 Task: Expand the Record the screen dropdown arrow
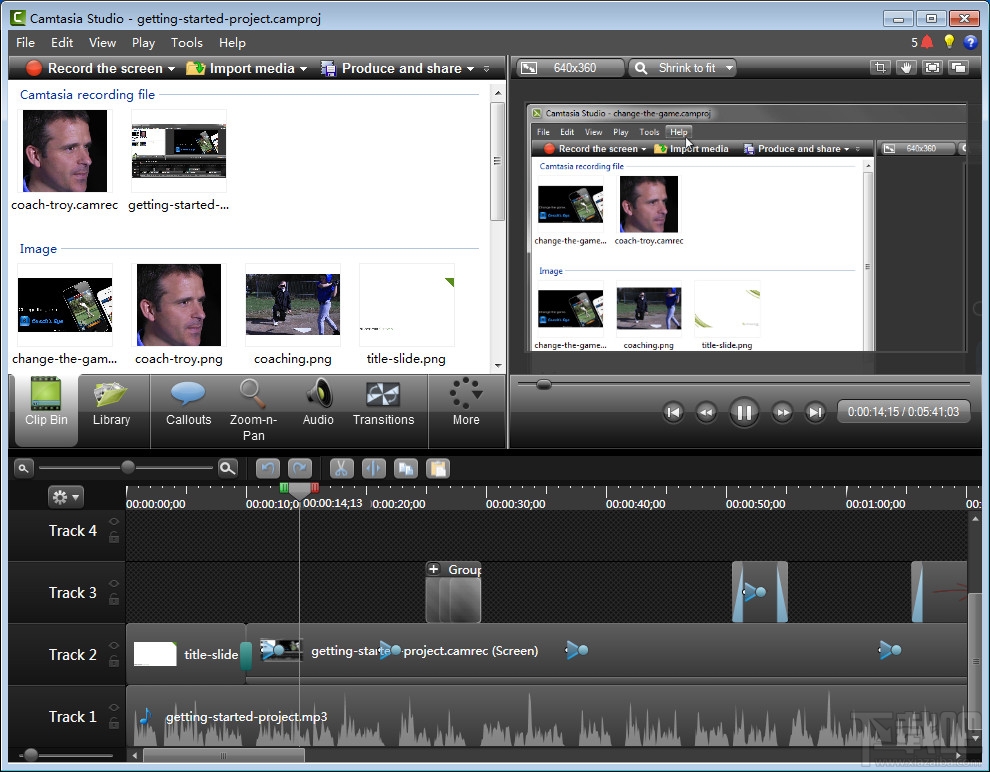point(171,69)
